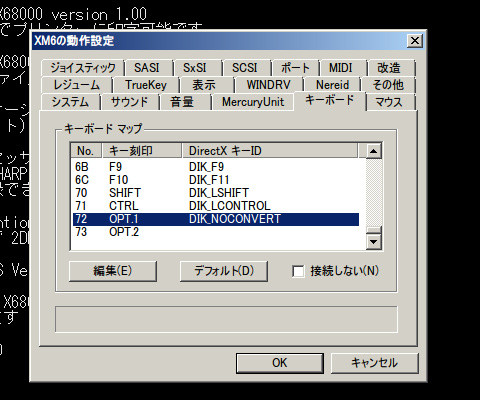The width and height of the screenshot is (480, 400).
Task: Click the DIK_F11 key ID cell
Action: (209, 180)
